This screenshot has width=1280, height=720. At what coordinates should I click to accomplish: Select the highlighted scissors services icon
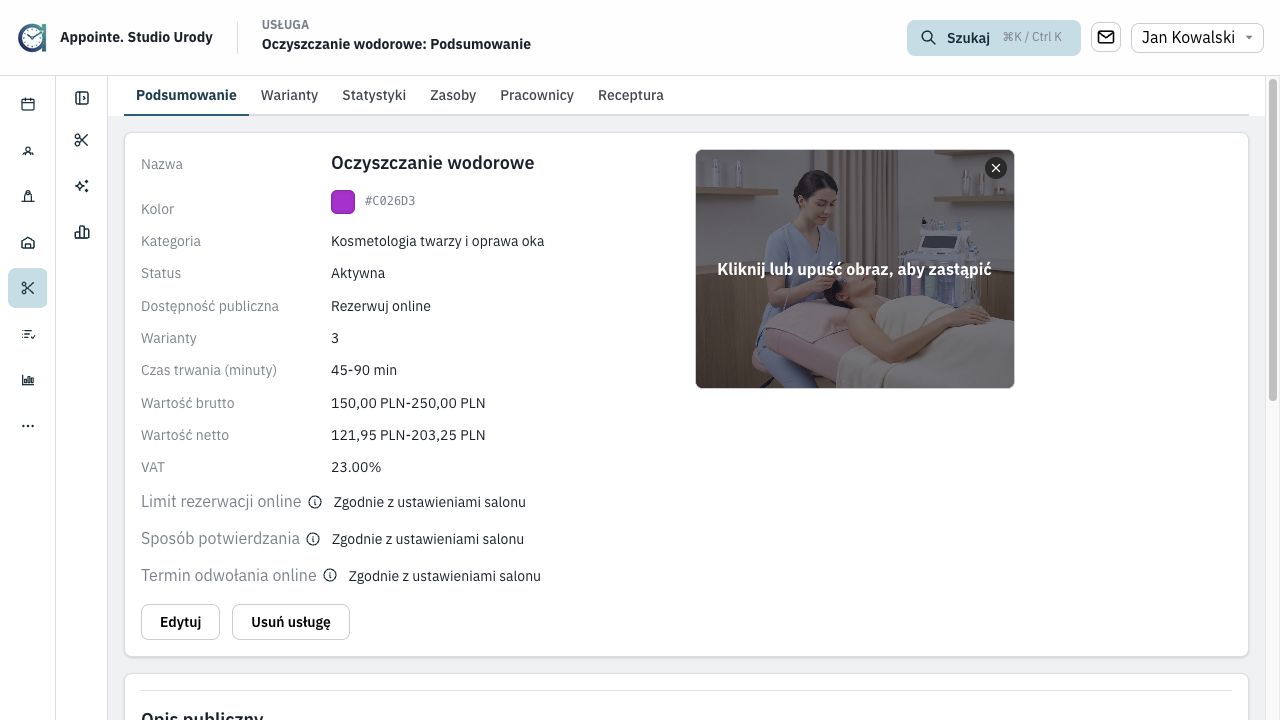click(x=28, y=288)
